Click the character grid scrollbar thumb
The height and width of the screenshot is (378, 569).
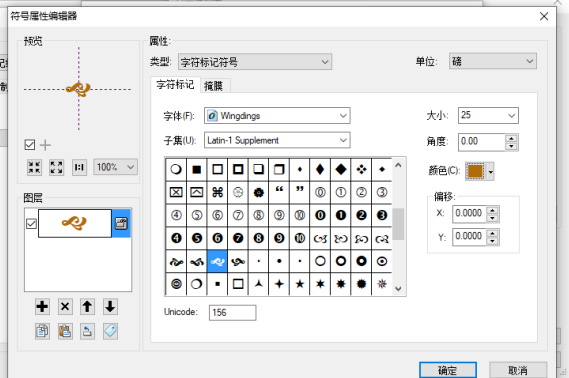[398, 224]
